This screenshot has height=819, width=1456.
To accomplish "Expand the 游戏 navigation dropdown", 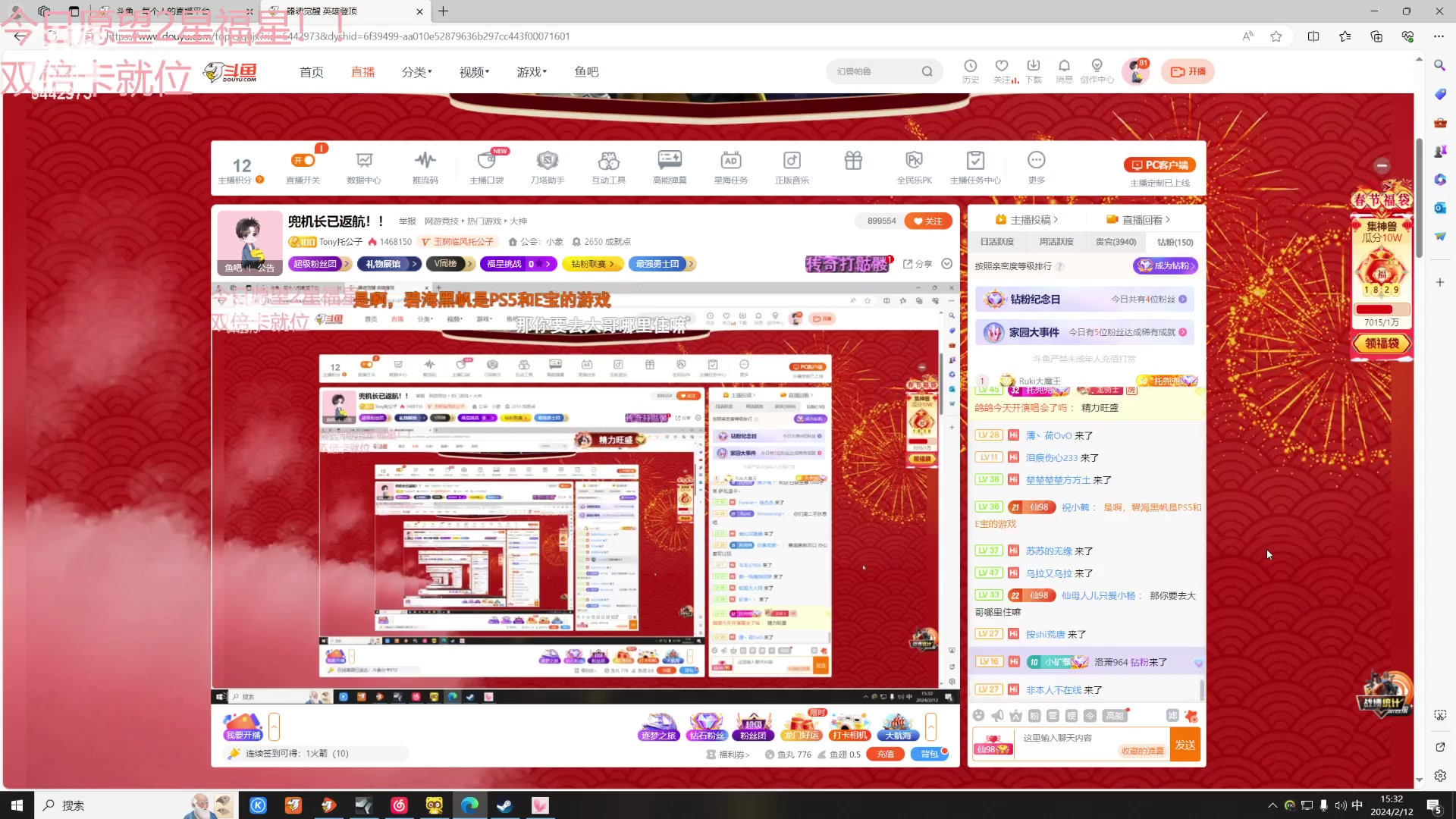I will point(531,72).
